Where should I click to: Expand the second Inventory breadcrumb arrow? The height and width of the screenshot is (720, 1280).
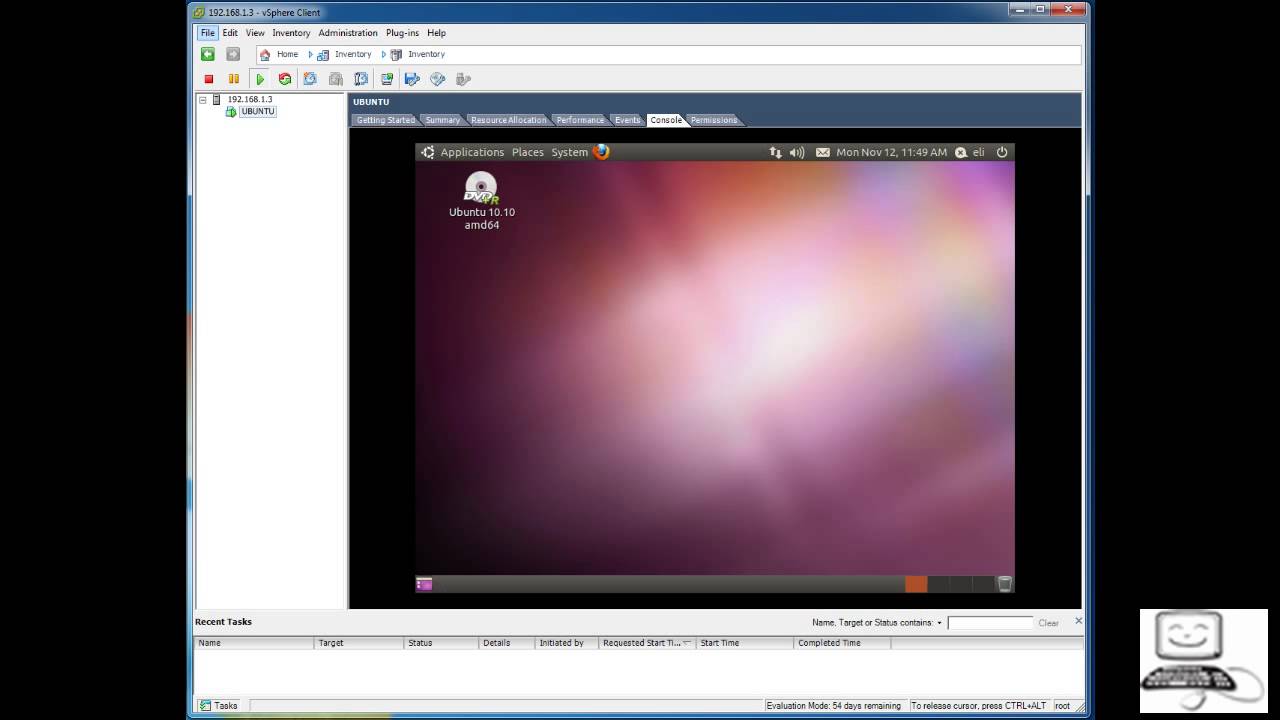click(384, 55)
